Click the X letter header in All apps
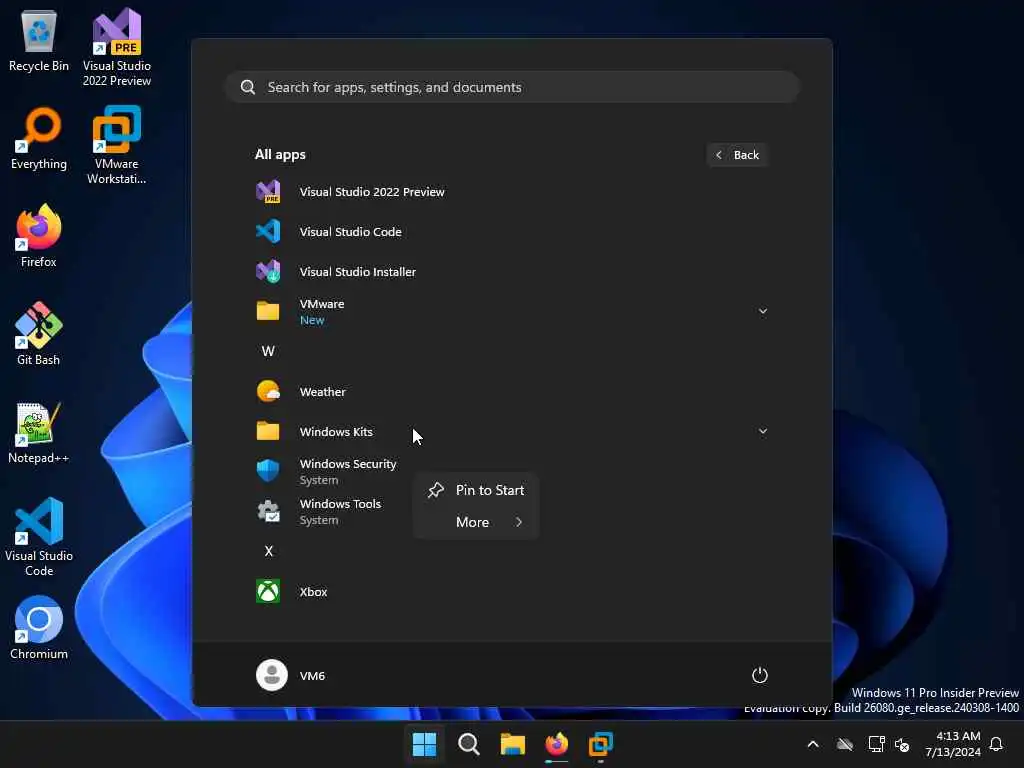The width and height of the screenshot is (1024, 768). pos(268,551)
